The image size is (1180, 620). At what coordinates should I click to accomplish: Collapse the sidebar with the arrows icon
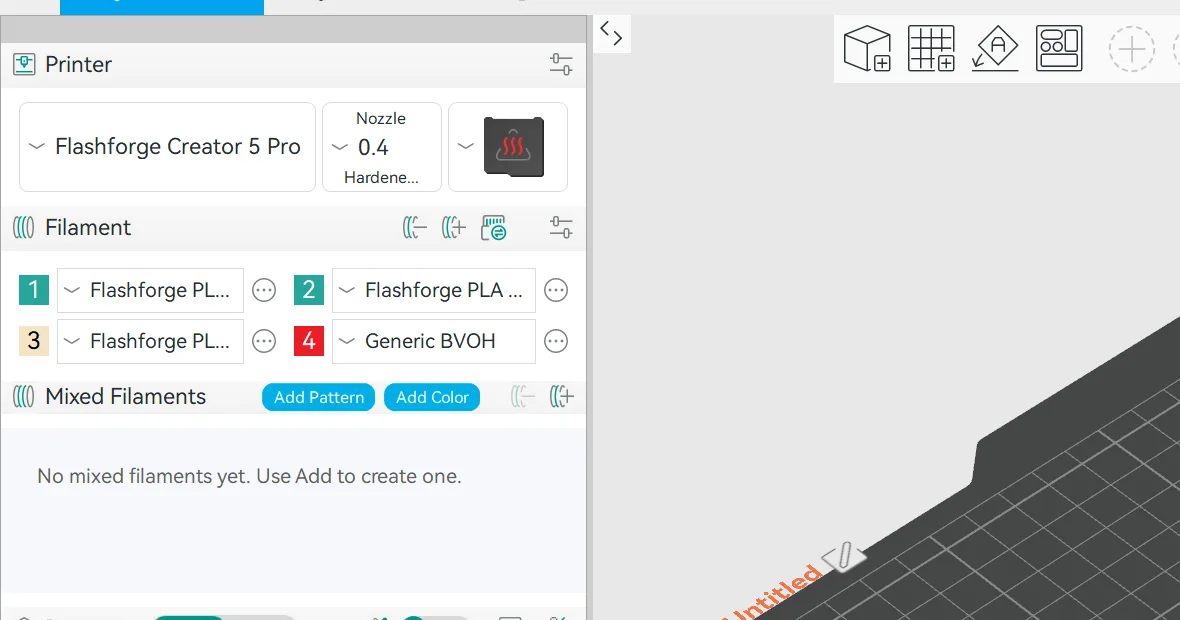click(611, 34)
